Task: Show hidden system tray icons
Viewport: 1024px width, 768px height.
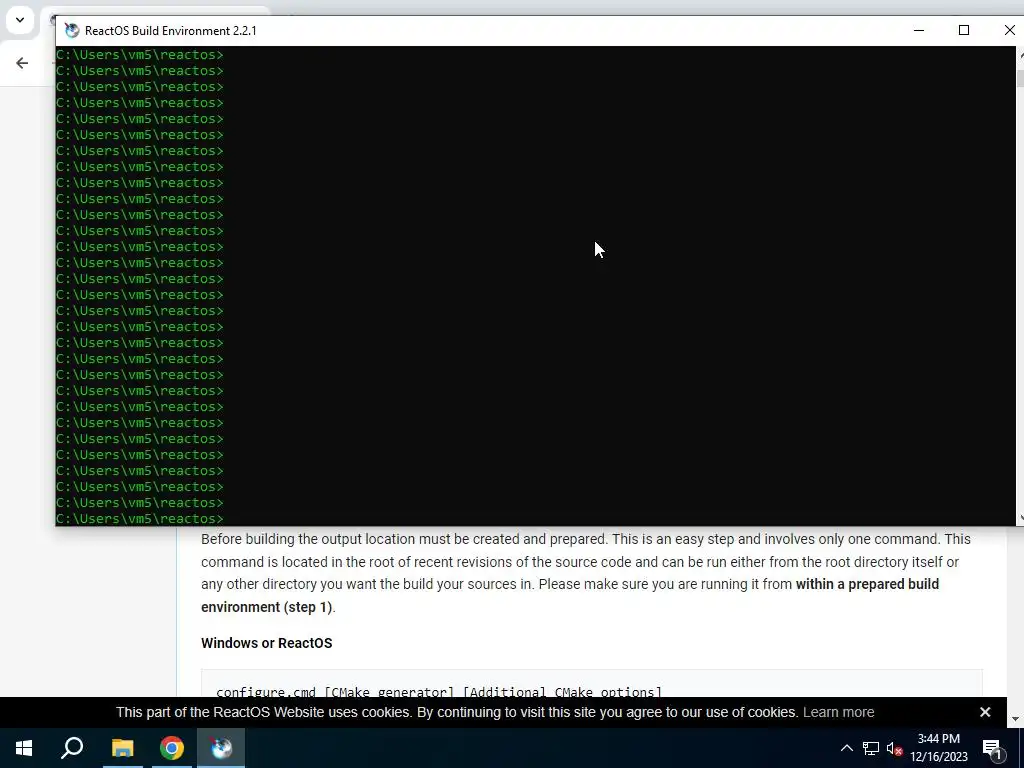Action: pyautogui.click(x=846, y=748)
